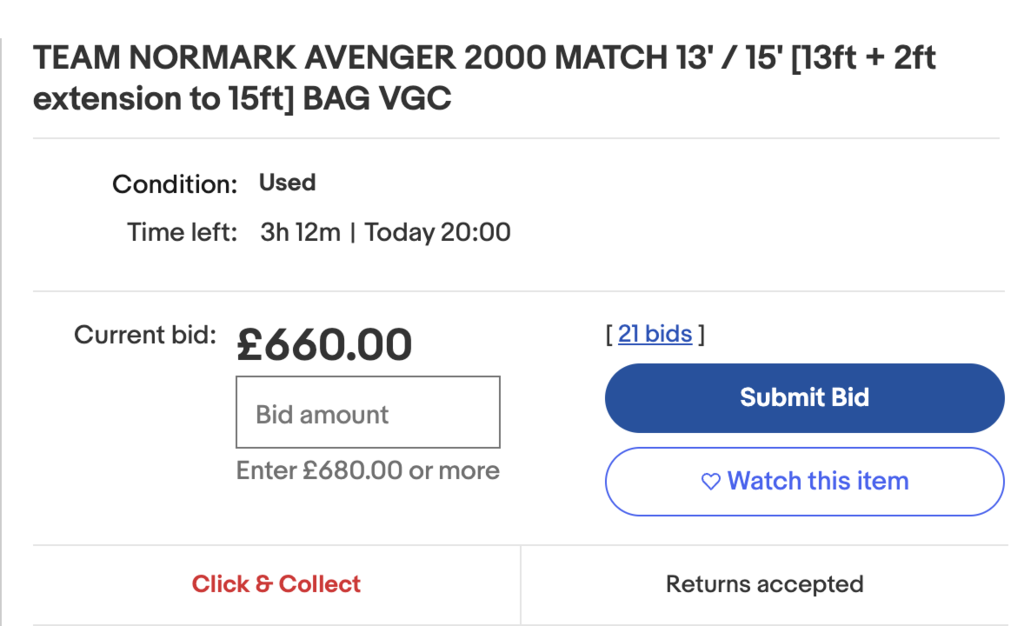Click the heart icon beside Watch this item
The image size is (1024, 626).
click(711, 482)
